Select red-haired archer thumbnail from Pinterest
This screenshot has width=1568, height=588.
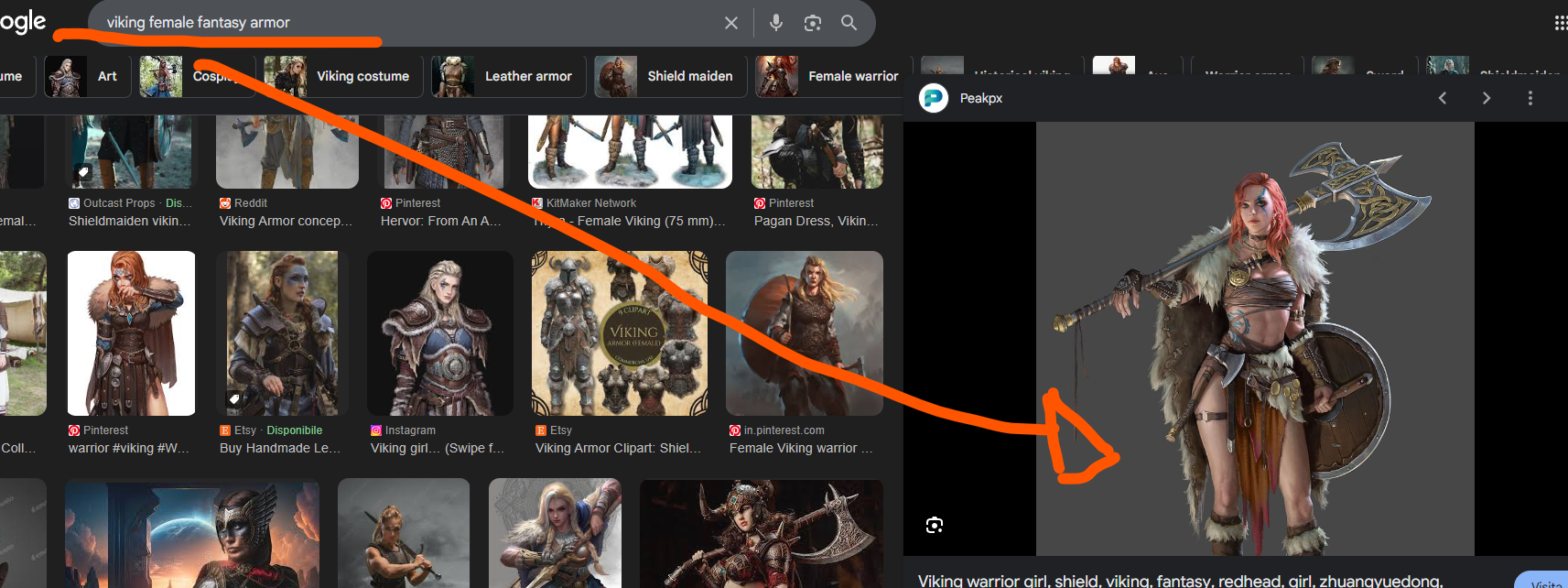131,333
